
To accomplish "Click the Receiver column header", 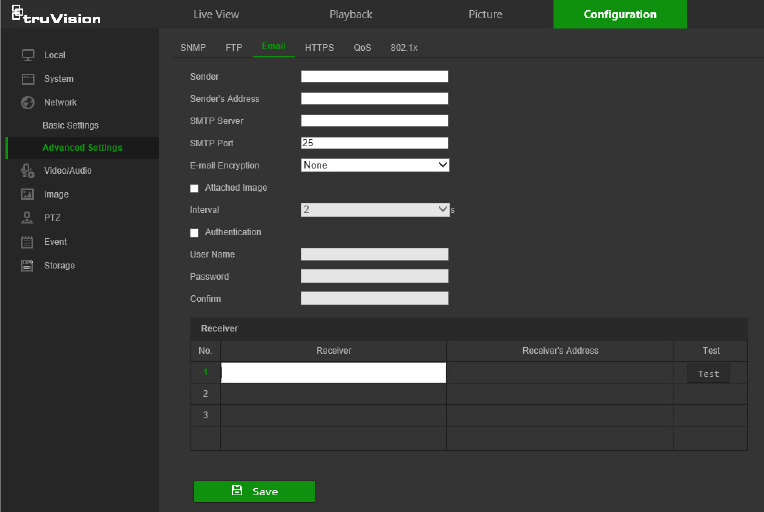I will [x=333, y=351].
